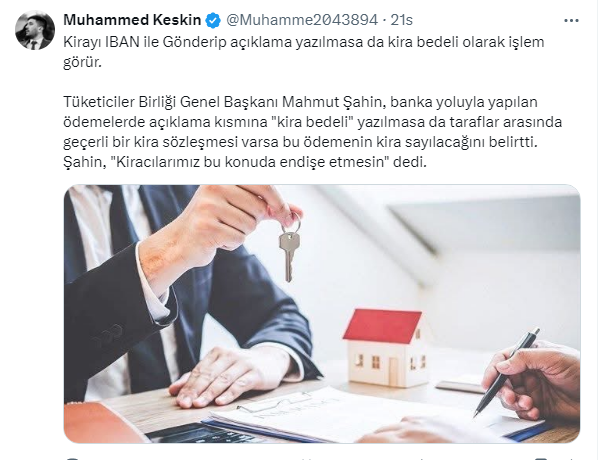Click the reply icon below the photo
602x460 pixels.
click(x=72, y=458)
